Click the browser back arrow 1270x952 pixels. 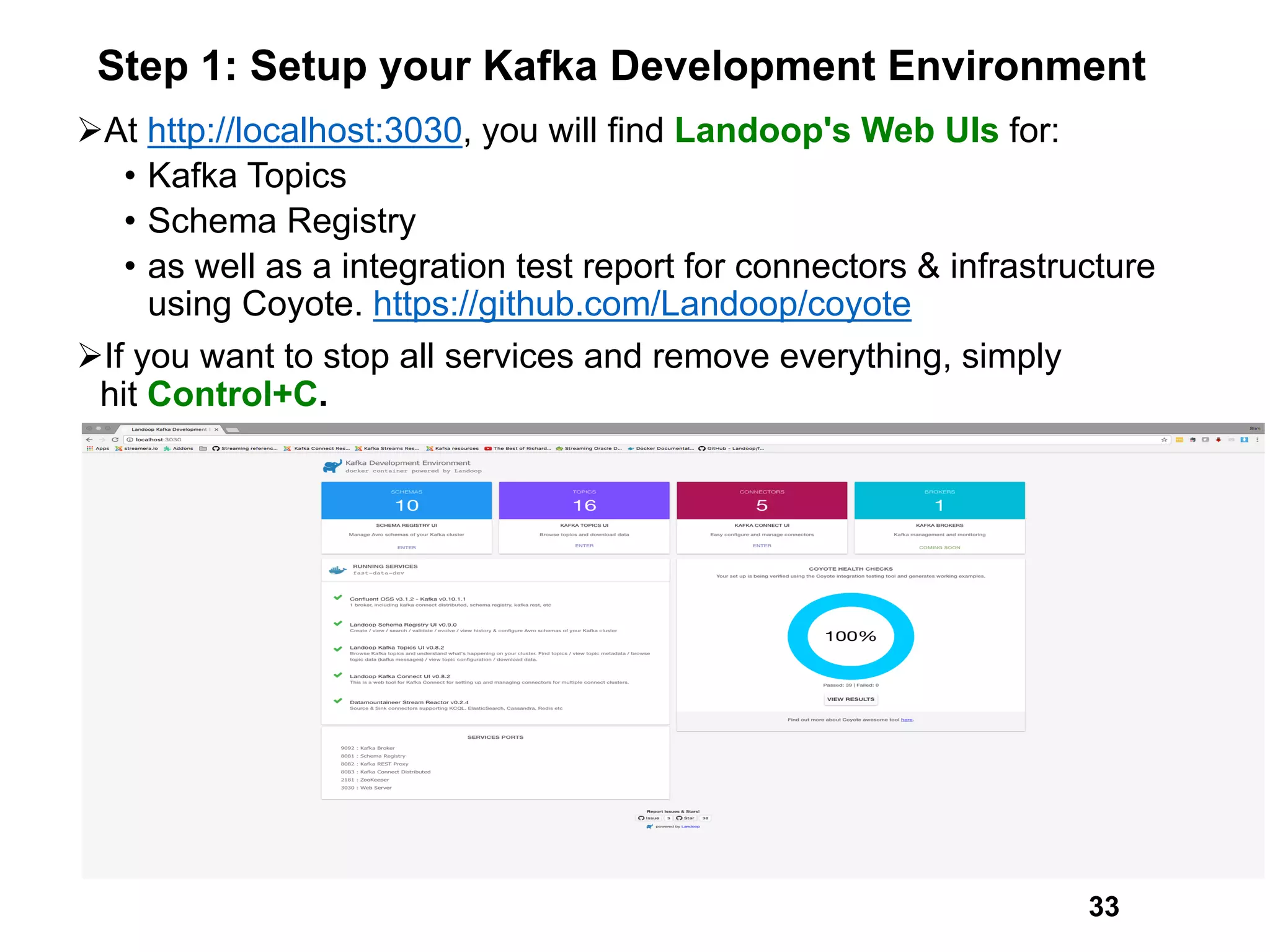tap(89, 439)
